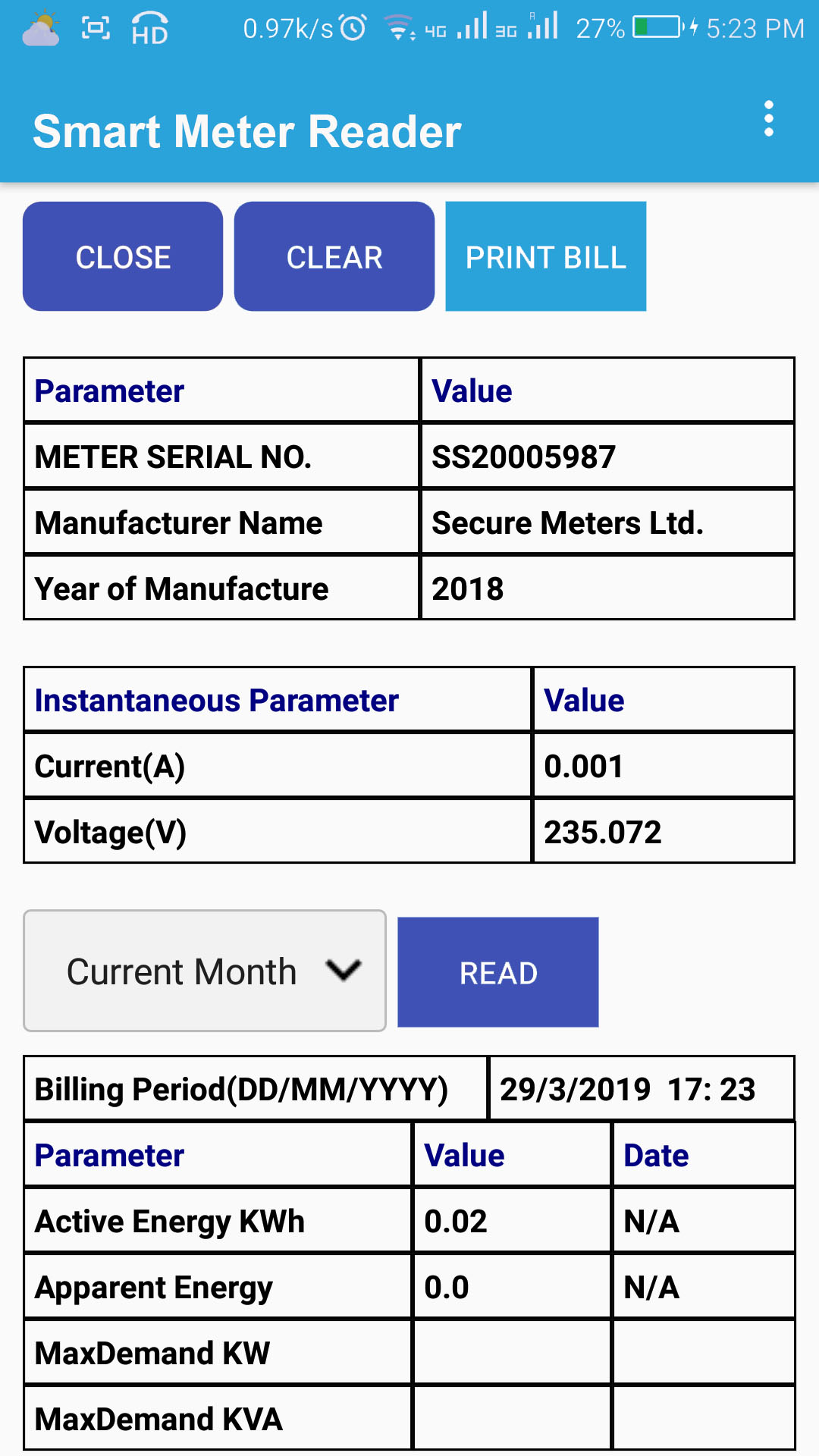The image size is (819, 1456).
Task: Tap the HD headphone status icon
Action: click(149, 29)
